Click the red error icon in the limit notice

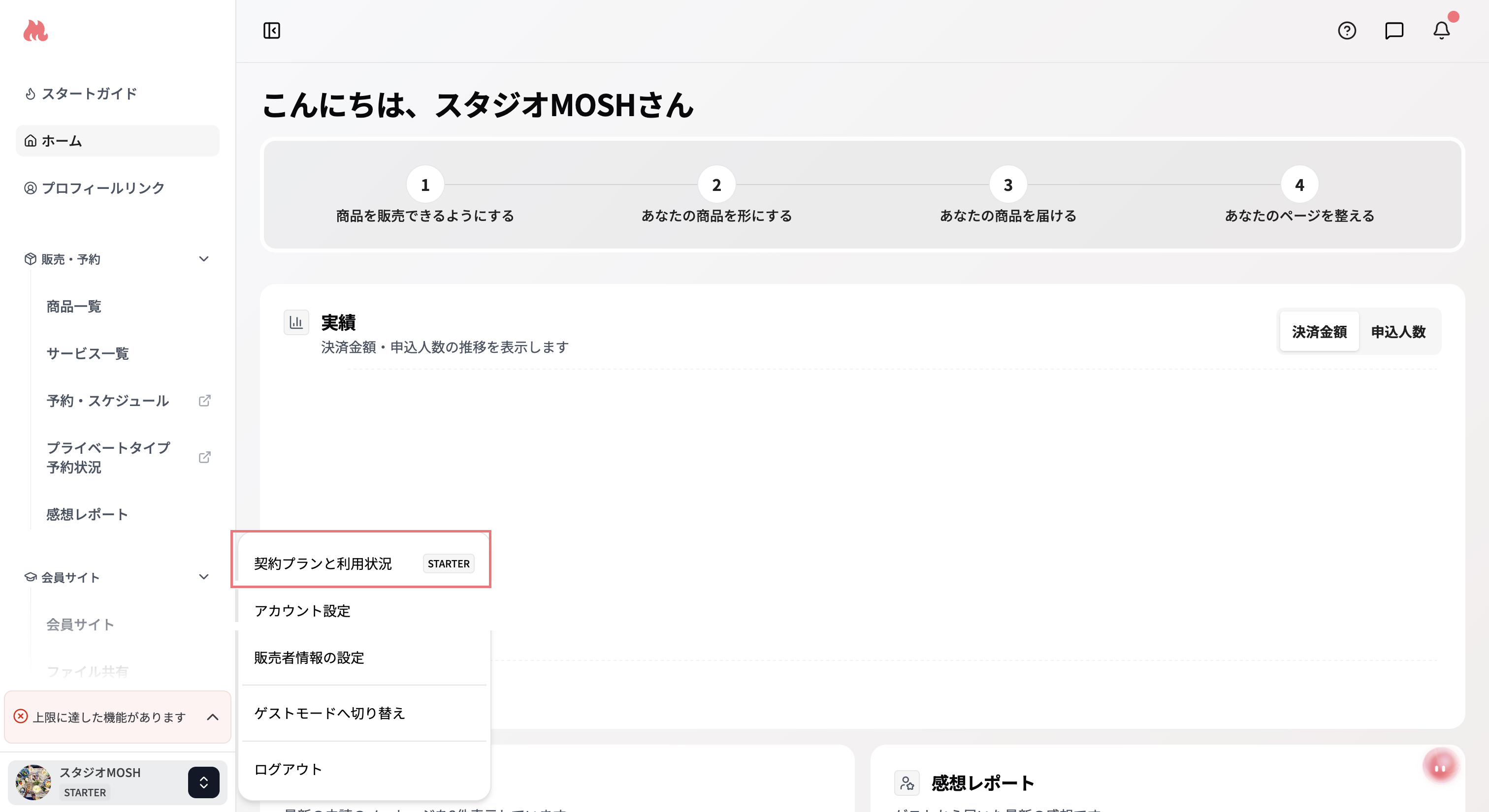[21, 717]
